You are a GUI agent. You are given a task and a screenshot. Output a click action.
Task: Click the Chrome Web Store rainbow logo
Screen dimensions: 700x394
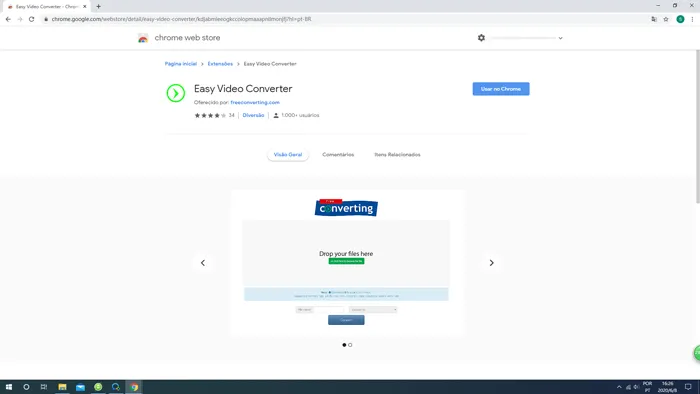[x=143, y=38]
